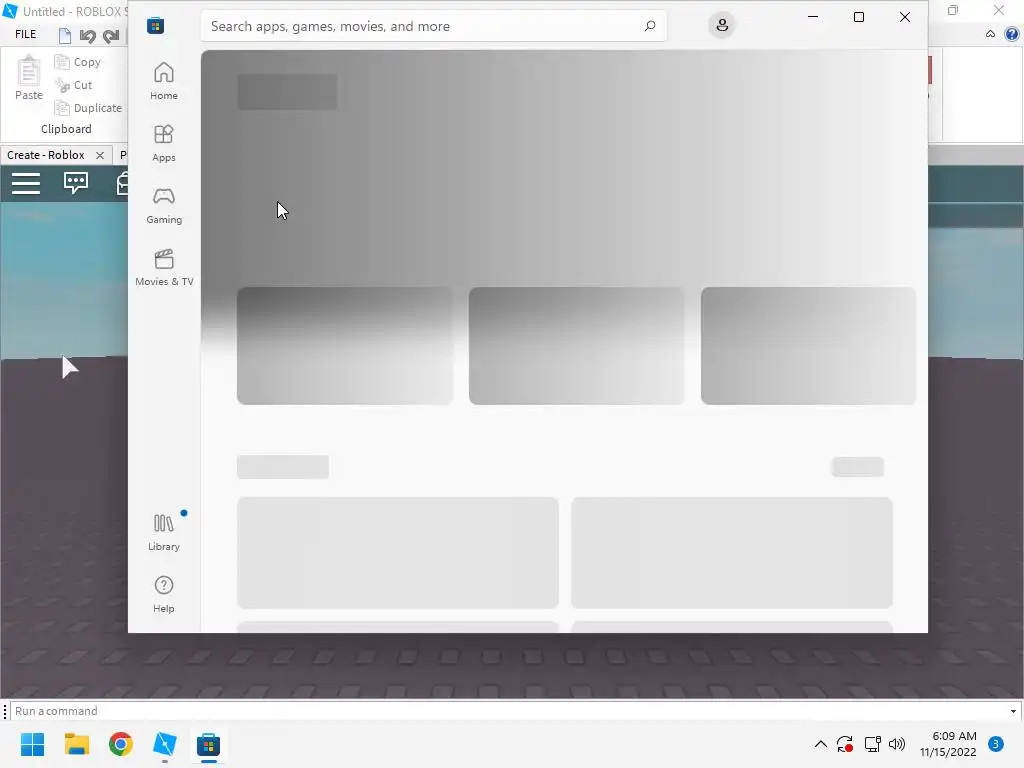This screenshot has height=768, width=1024.
Task: Click the search magnifier icon in Store
Action: (x=649, y=26)
